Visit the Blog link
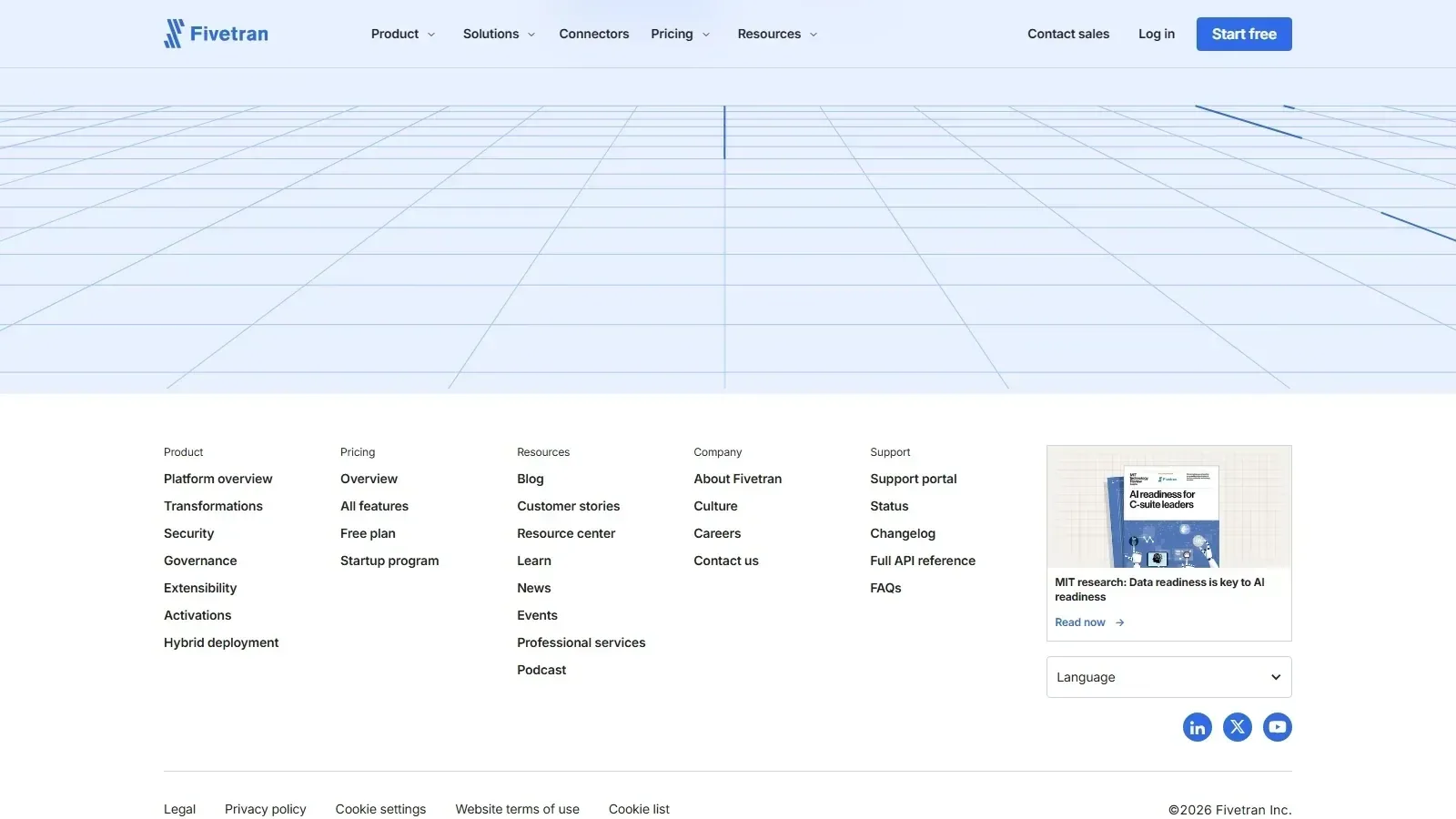1456x819 pixels. (530, 479)
